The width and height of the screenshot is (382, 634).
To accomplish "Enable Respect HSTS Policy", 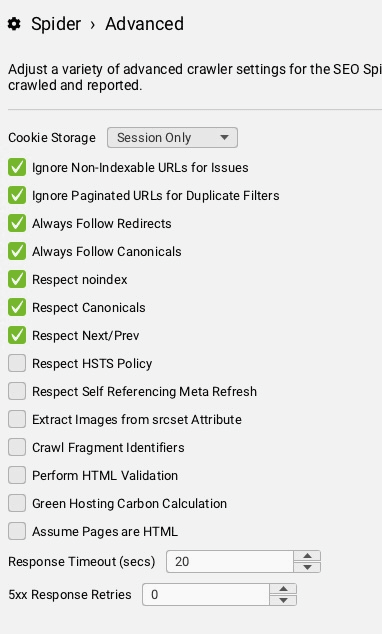I will (x=17, y=363).
